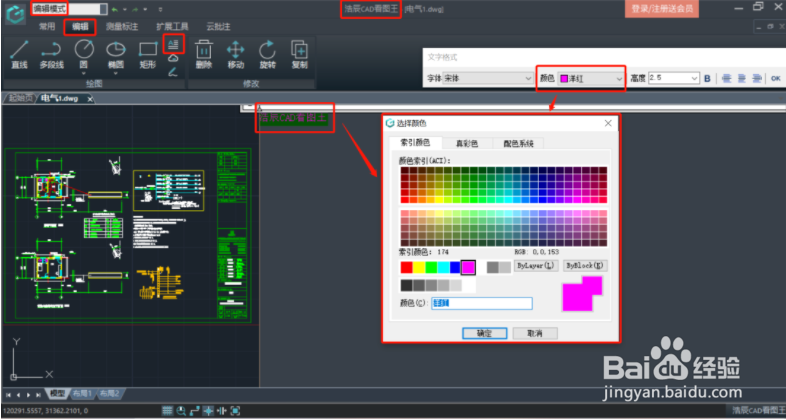Click the 移动 move tool

click(236, 55)
